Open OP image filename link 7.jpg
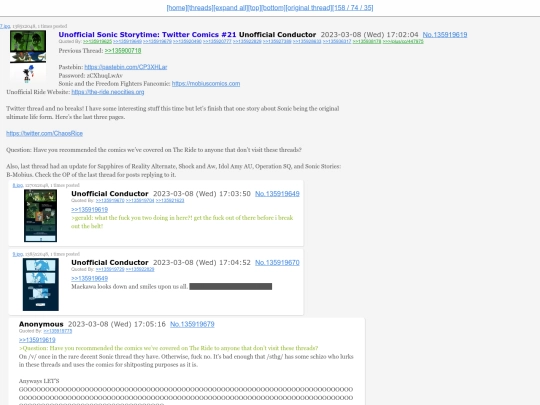Viewport: 540px width, 405px height. [x=5, y=26]
